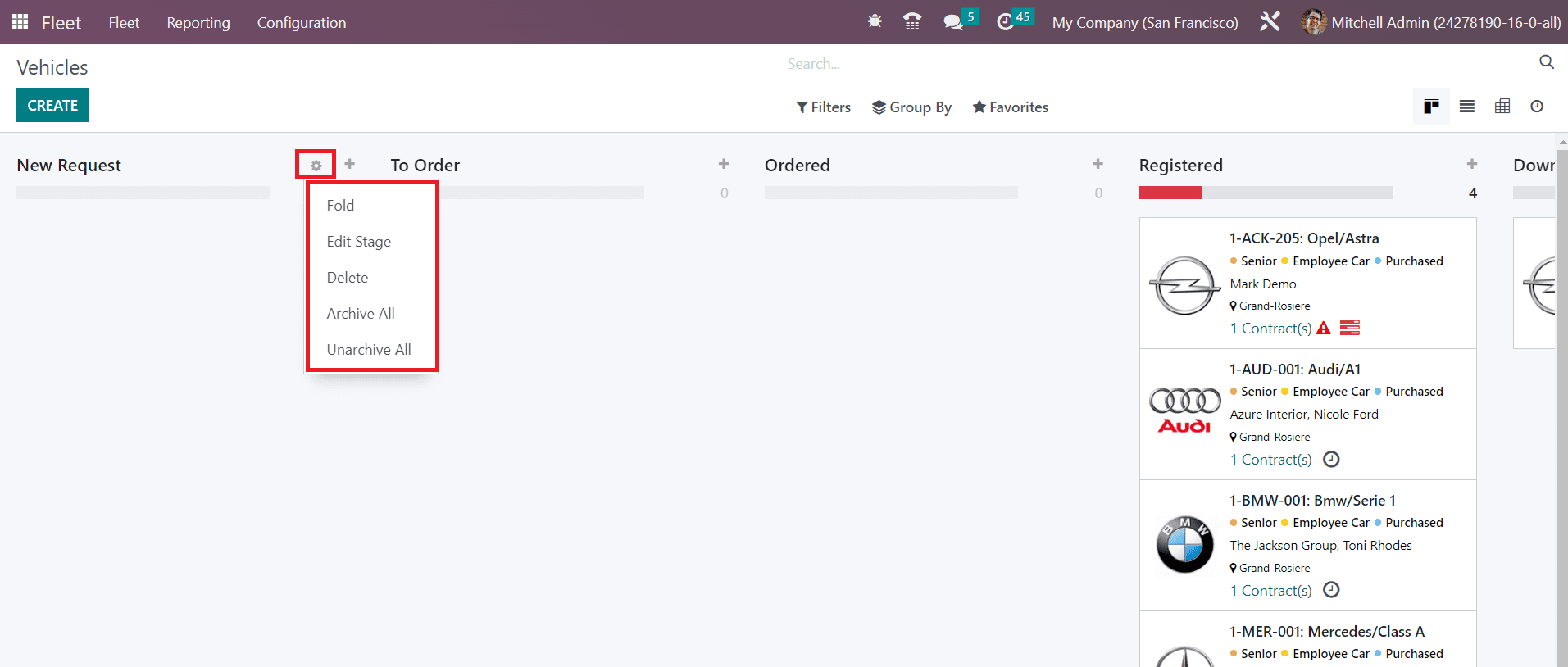Image resolution: width=1568 pixels, height=667 pixels.
Task: Click Azure Interior, Nicole Ford driver text
Action: [x=1304, y=415]
